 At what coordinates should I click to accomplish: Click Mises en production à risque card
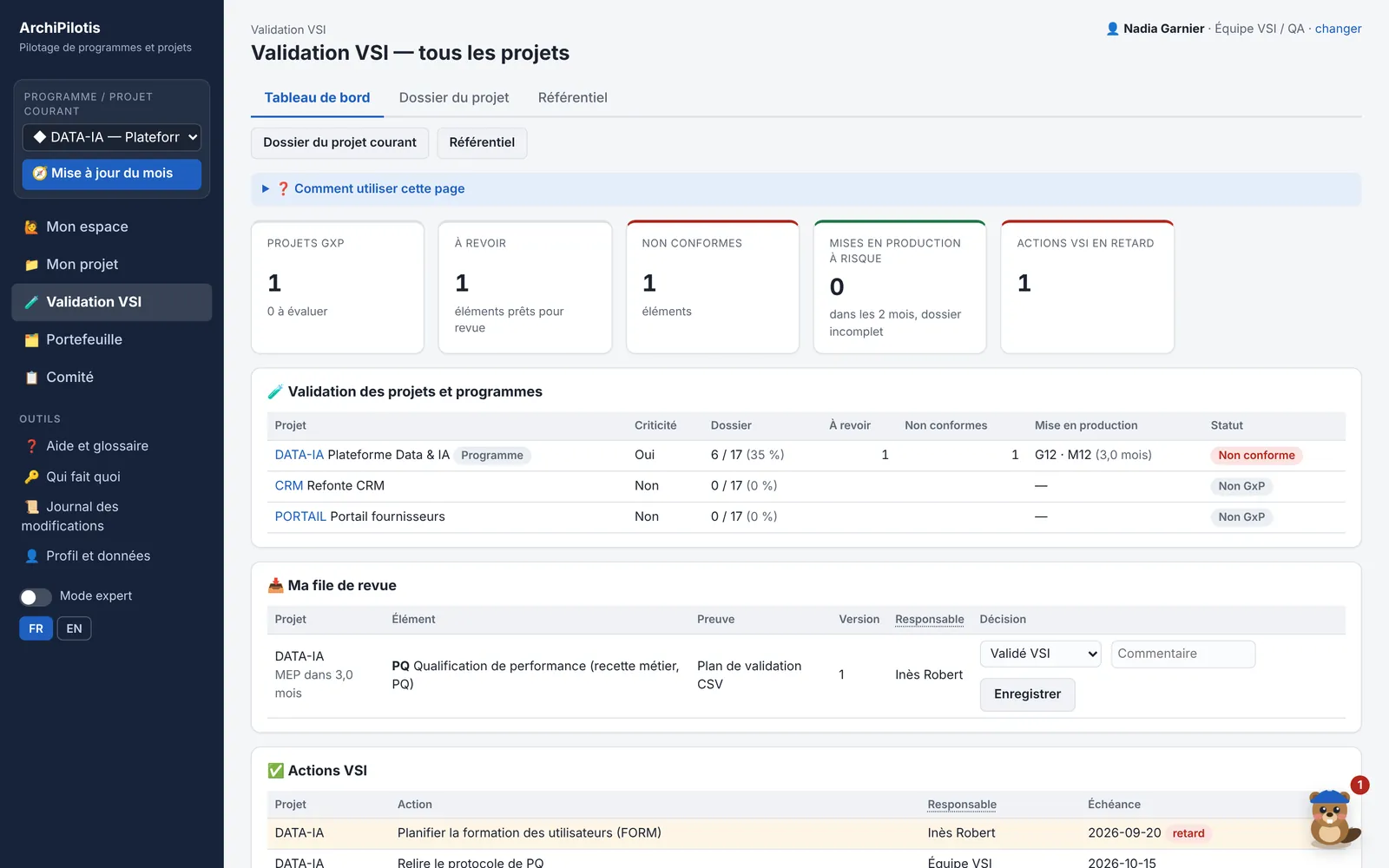pos(899,287)
